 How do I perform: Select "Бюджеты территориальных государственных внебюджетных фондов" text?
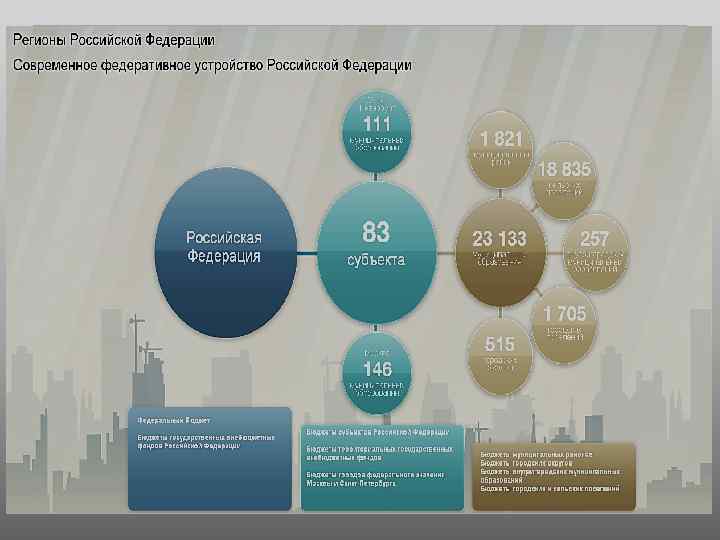pos(380,454)
